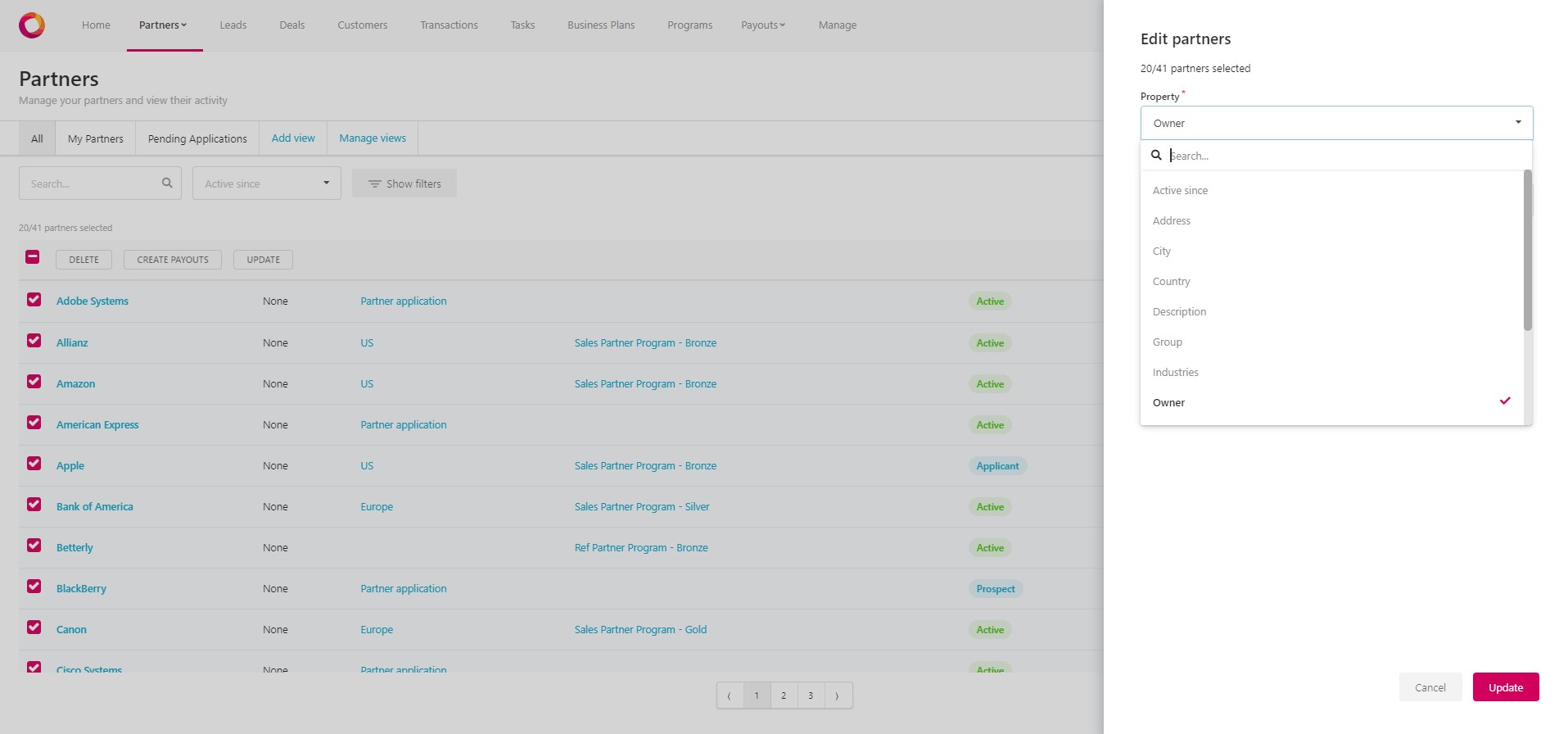Image resolution: width=1568 pixels, height=734 pixels.
Task: Collapse the Property Owner dropdown
Action: pyautogui.click(x=1336, y=123)
